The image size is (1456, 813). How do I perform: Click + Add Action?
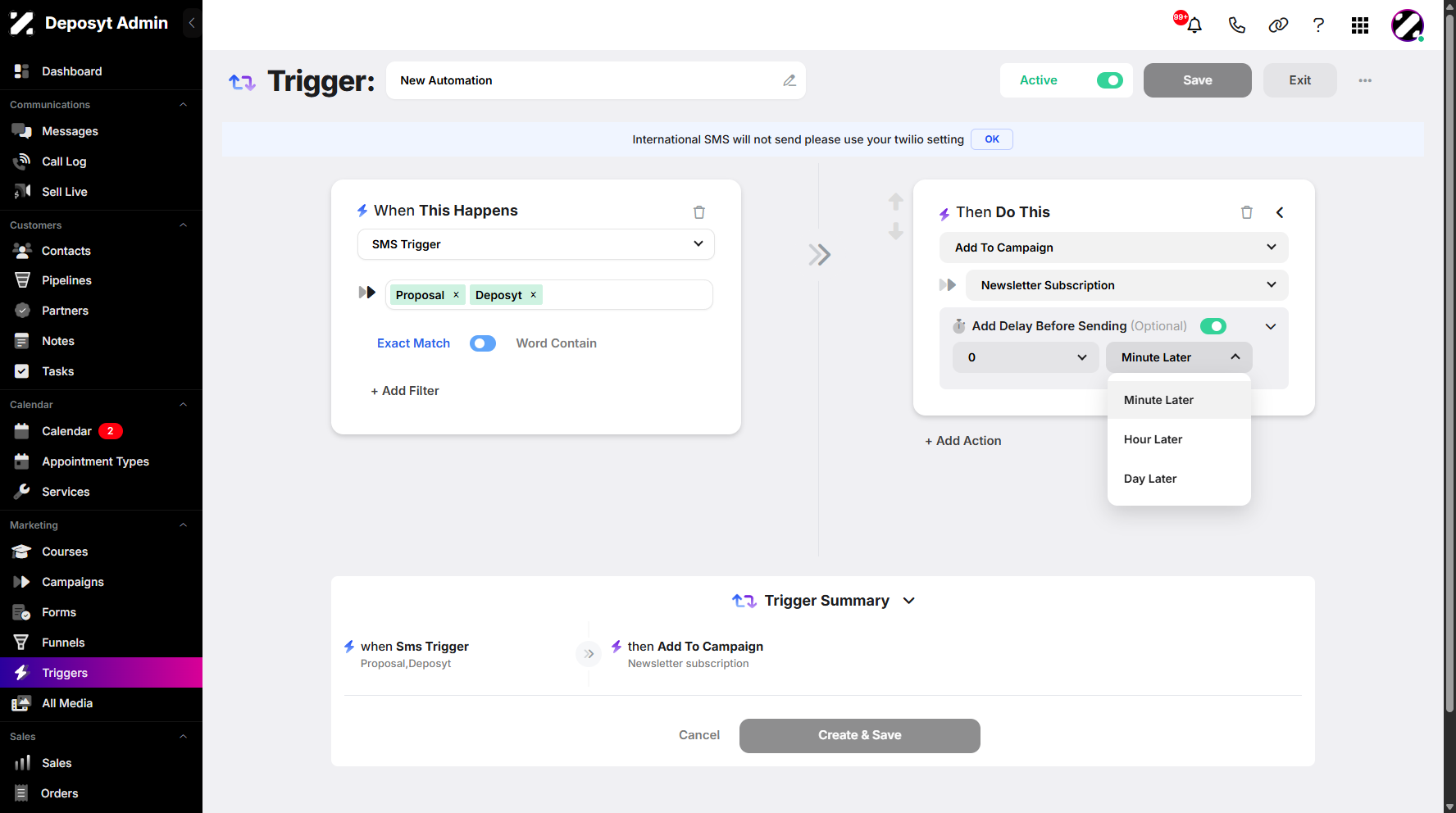pyautogui.click(x=963, y=441)
